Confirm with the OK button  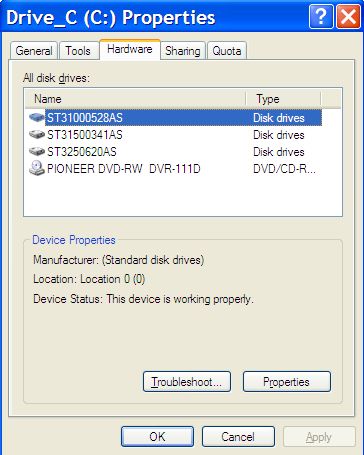click(157, 437)
